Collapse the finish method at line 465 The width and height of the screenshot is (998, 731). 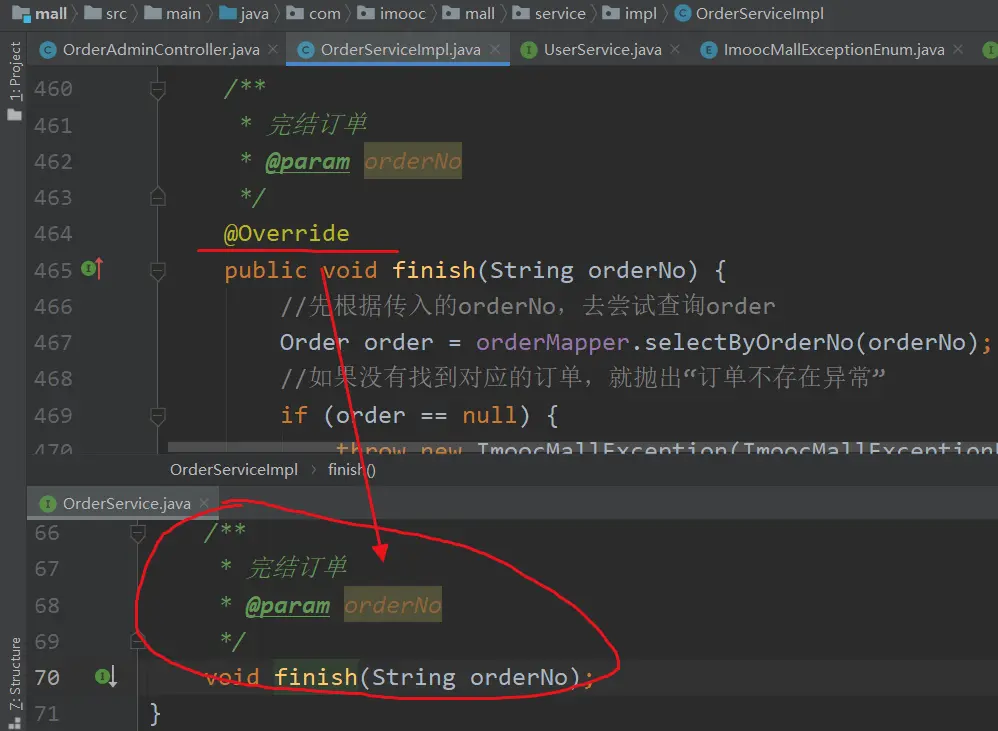coord(157,270)
